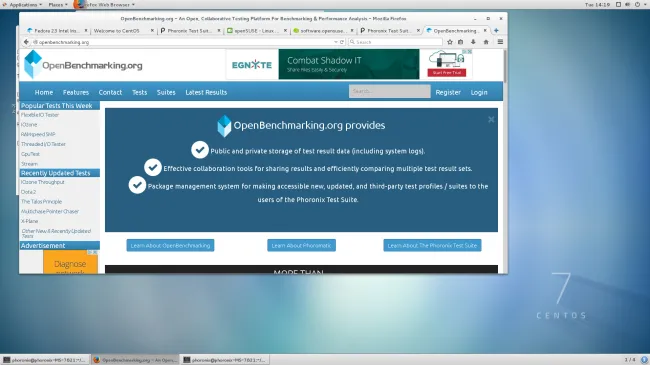Open the Firefox downloads arrow icon
The width and height of the screenshot is (650, 365).
pyautogui.click(x=473, y=42)
